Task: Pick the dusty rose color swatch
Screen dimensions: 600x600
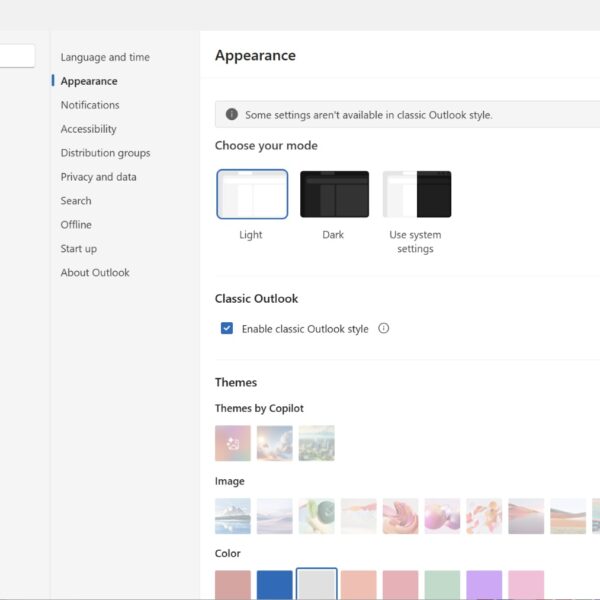Action: [x=233, y=585]
